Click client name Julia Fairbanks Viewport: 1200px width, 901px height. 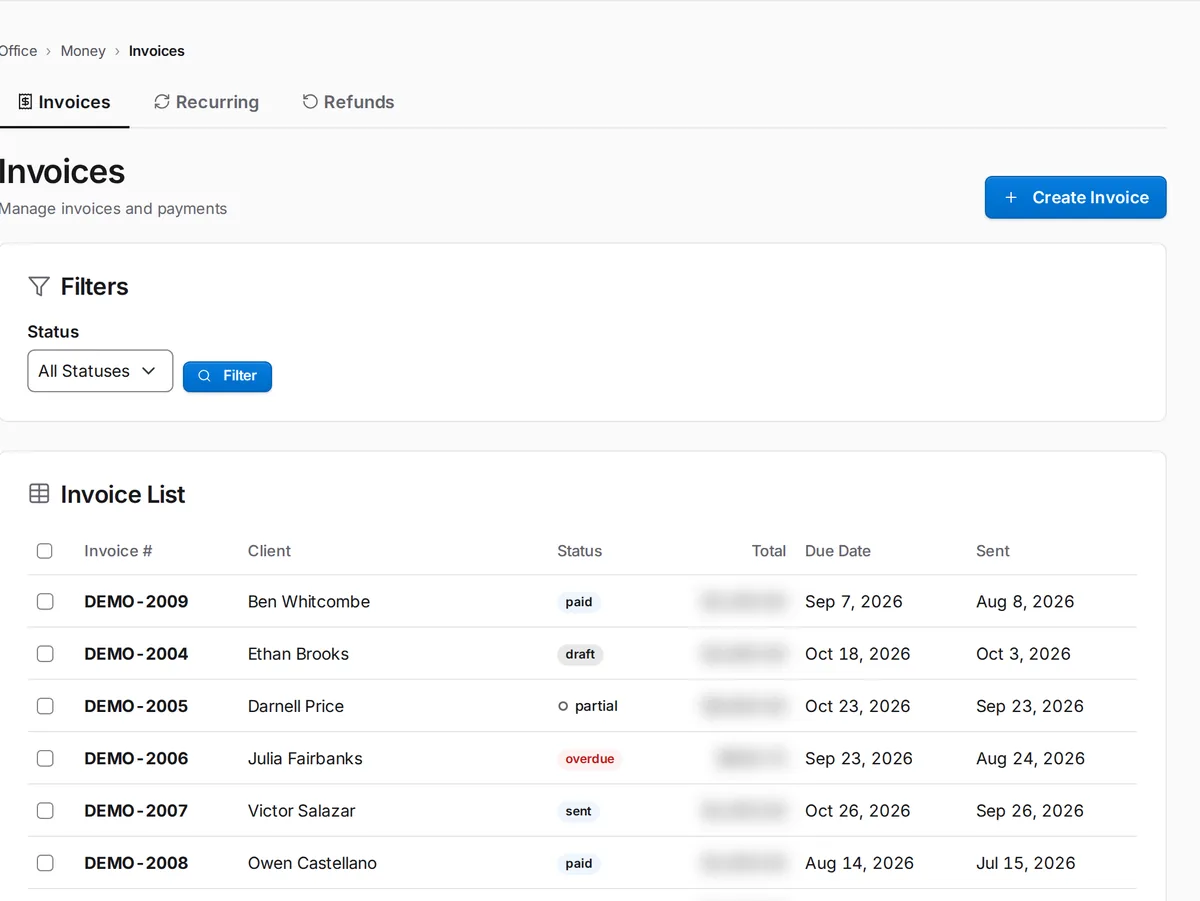tap(305, 759)
